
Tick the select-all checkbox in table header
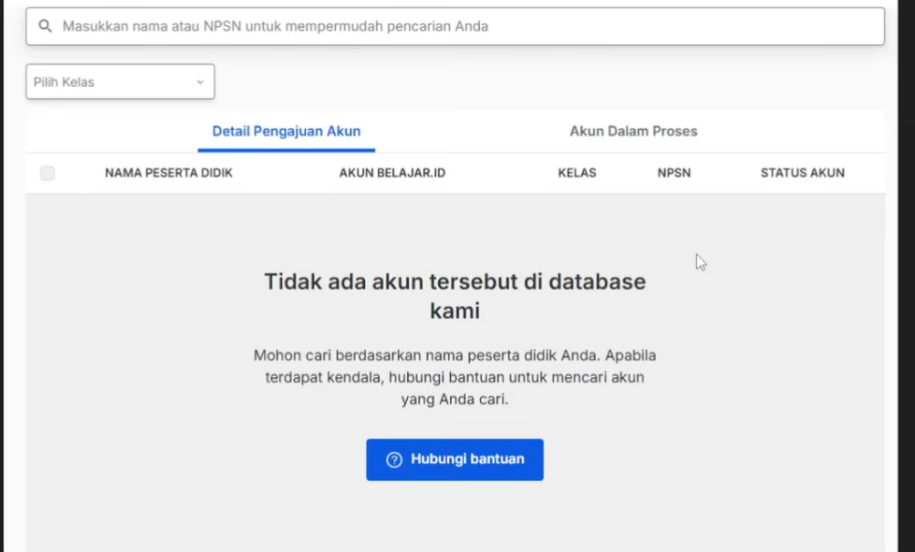47,173
